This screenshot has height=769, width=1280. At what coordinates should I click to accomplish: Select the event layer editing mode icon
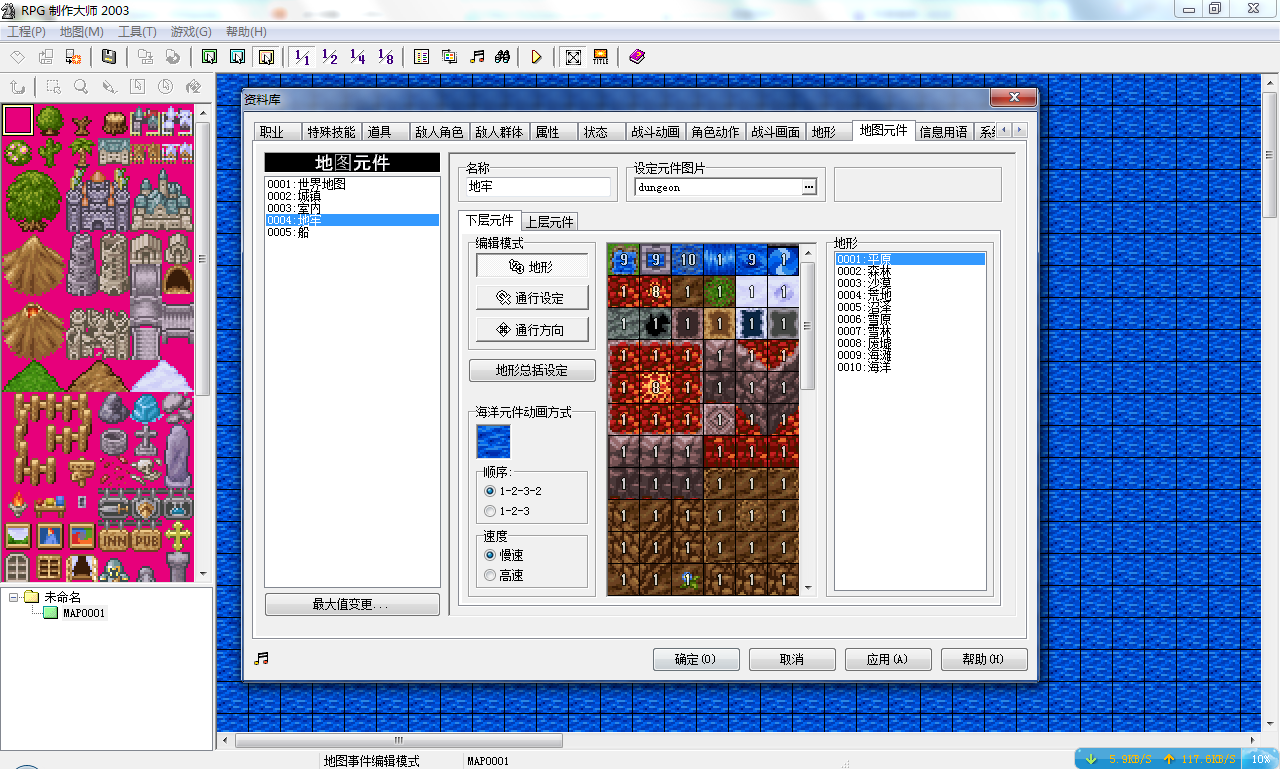(265, 56)
